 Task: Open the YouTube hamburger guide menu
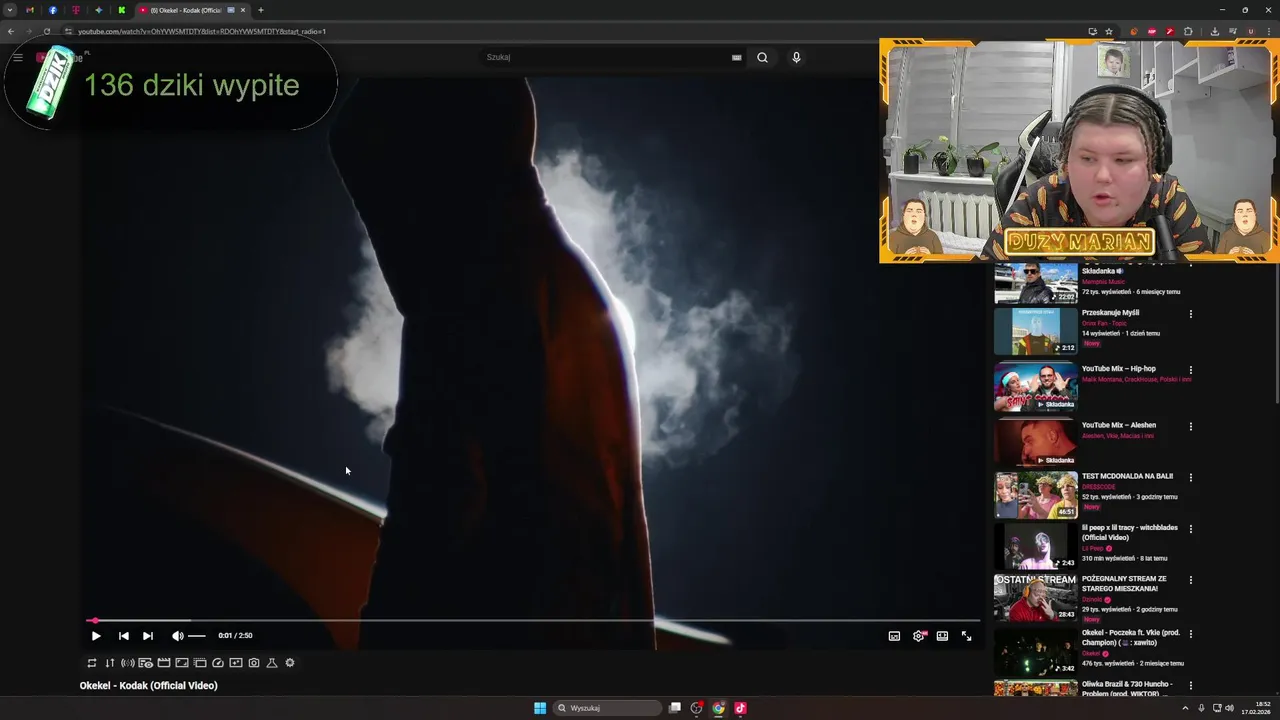point(18,57)
